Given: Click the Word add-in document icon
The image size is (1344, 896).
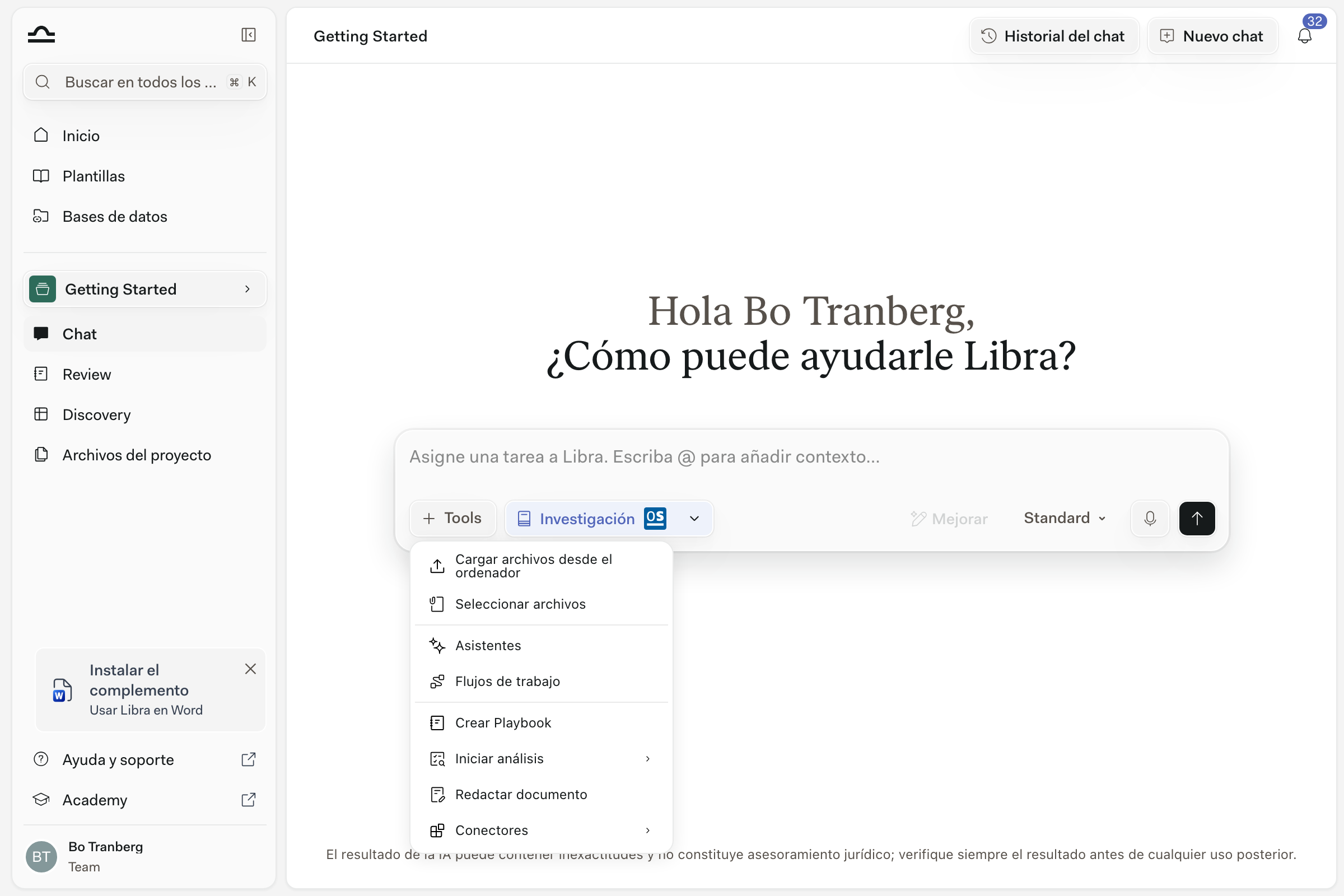Looking at the screenshot, I should tap(62, 690).
